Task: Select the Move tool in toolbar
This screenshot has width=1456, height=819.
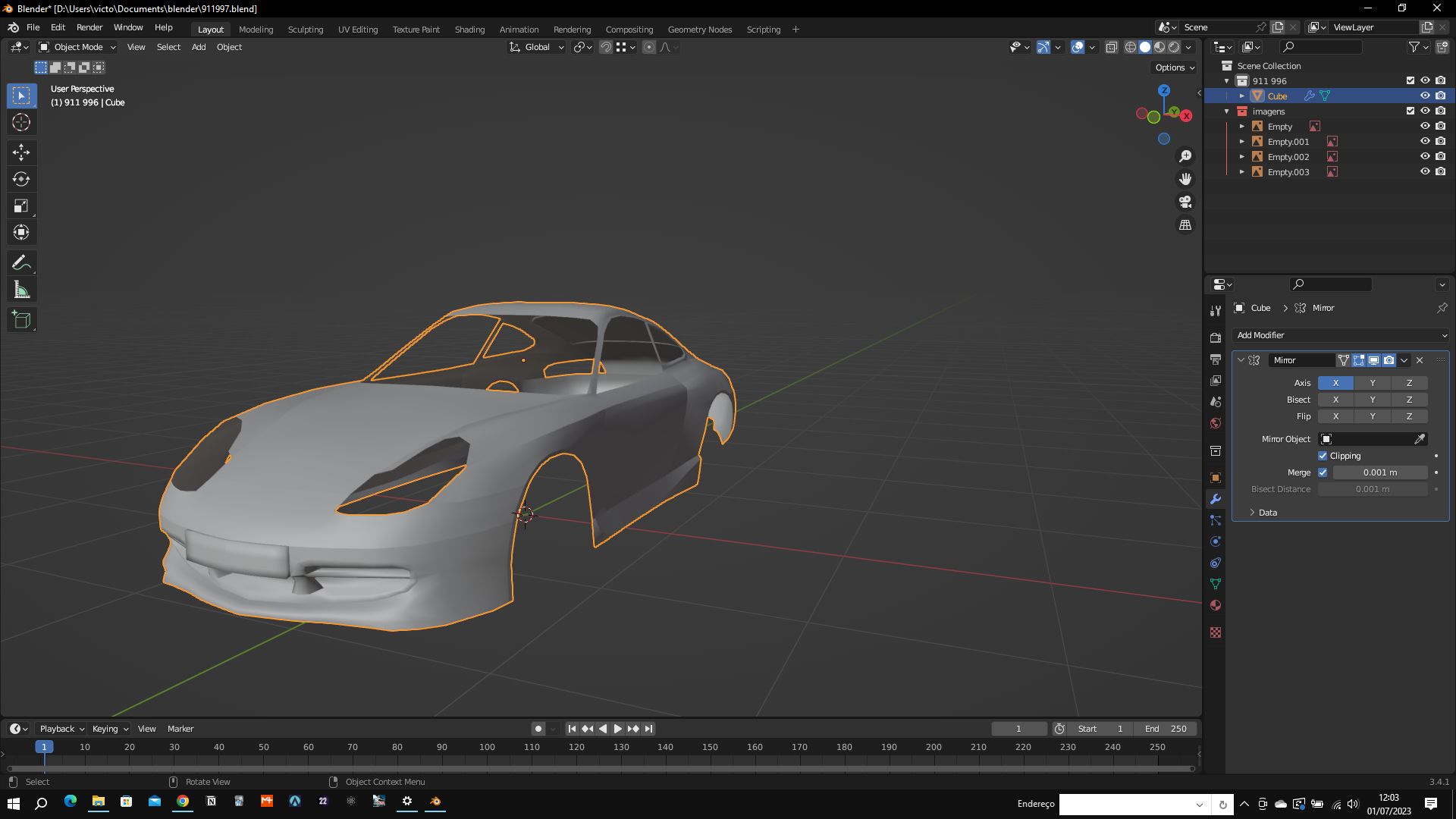Action: point(20,152)
